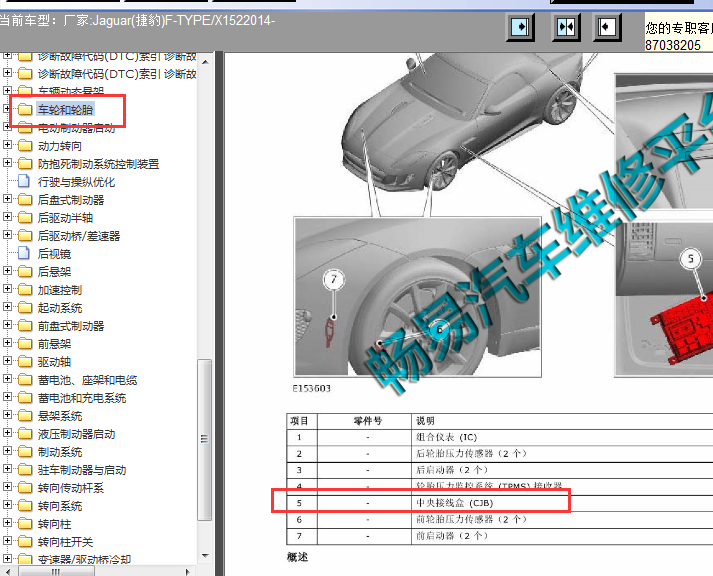This screenshot has width=713, height=576.
Task: Click the tree panel scroll-down arrow
Action: pos(205,556)
